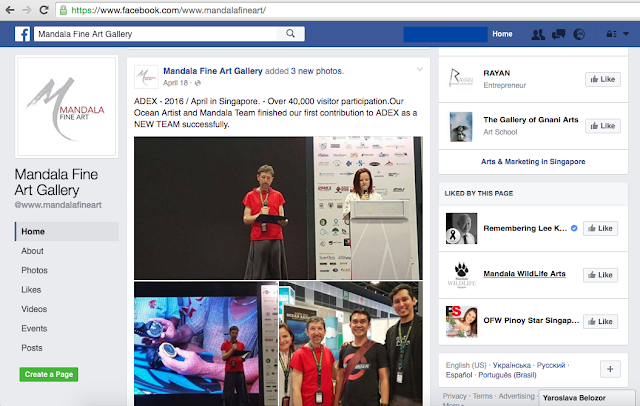Click the Terms footer link

click(482, 396)
